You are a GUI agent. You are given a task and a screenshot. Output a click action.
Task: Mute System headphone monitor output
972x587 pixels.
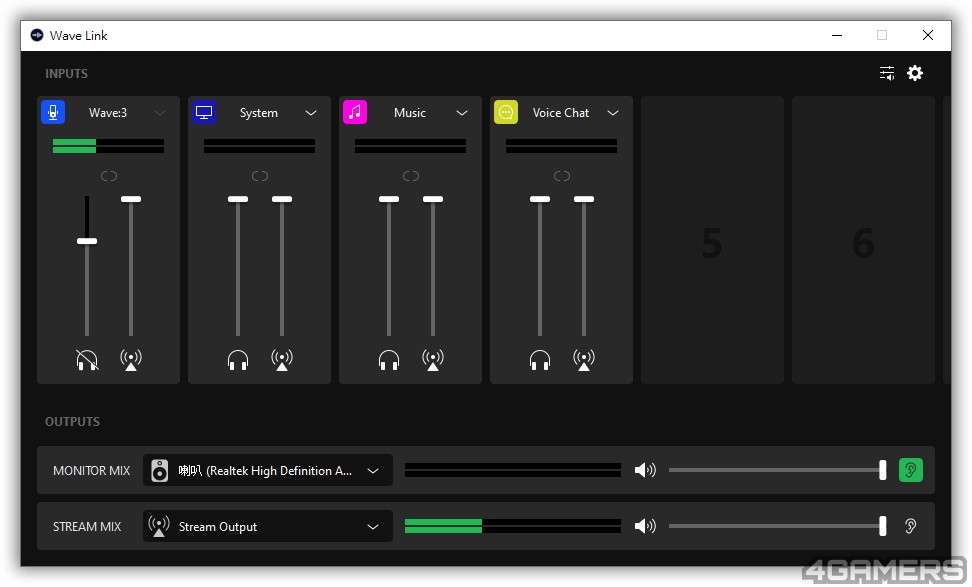pos(238,360)
